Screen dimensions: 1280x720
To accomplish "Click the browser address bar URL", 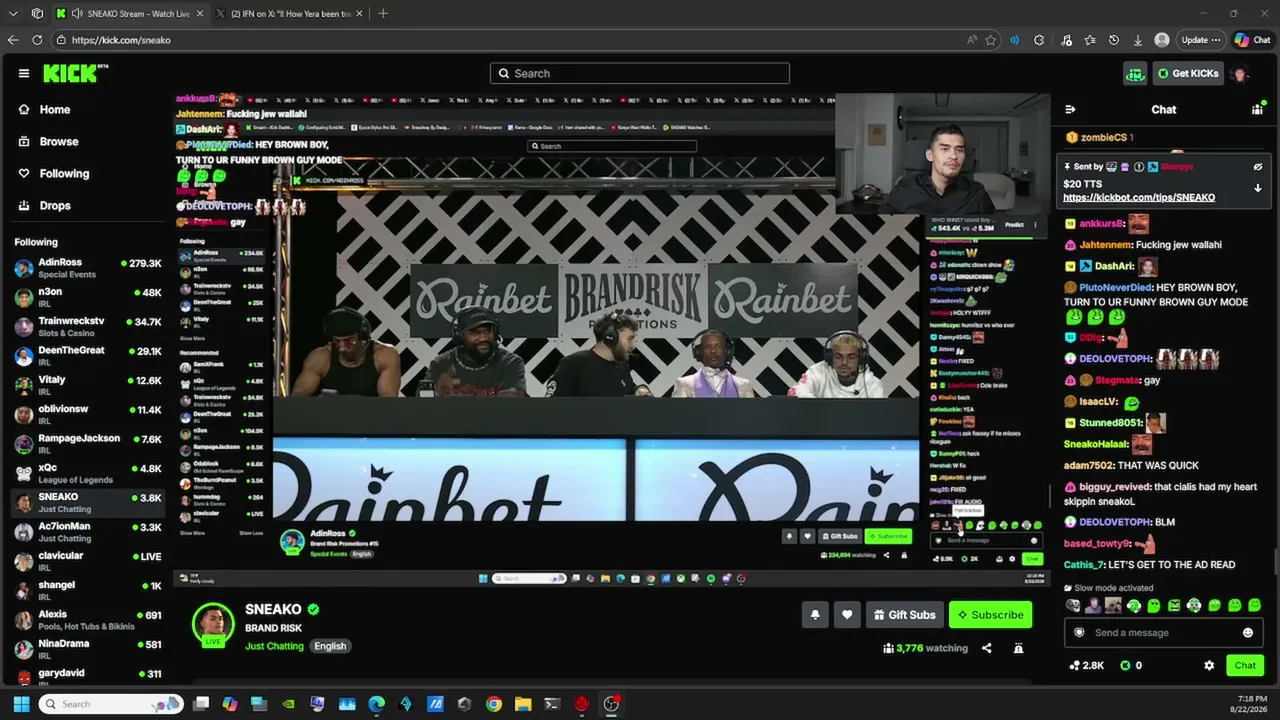I will [121, 40].
